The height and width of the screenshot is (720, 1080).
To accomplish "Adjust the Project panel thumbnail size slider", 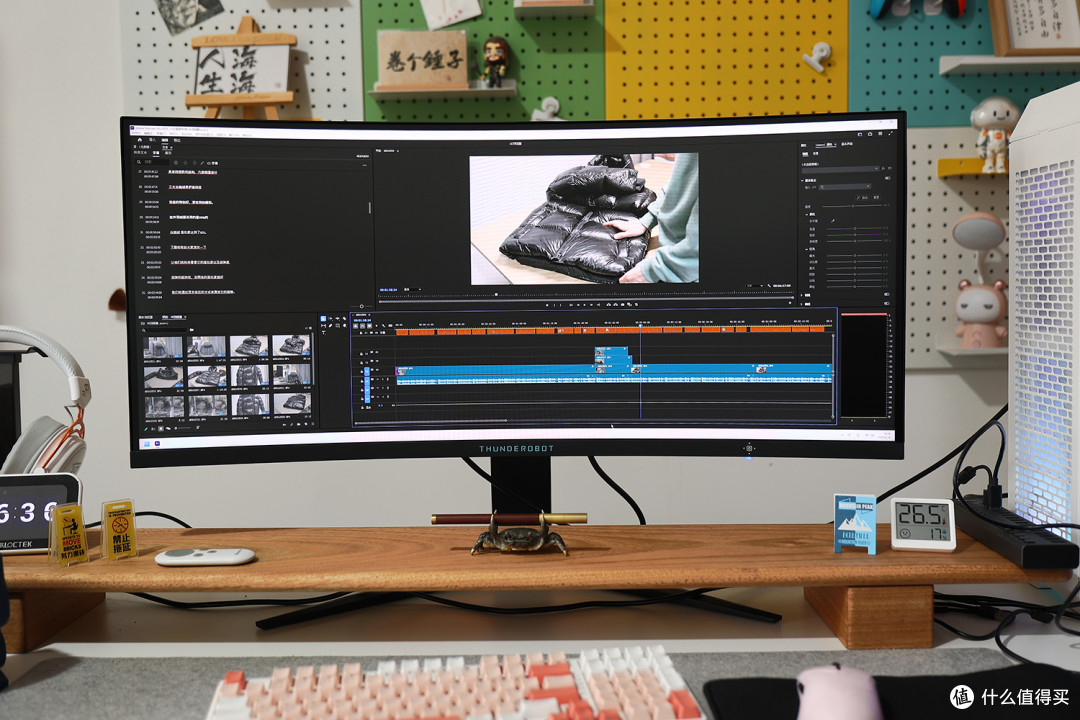I will 183,428.
